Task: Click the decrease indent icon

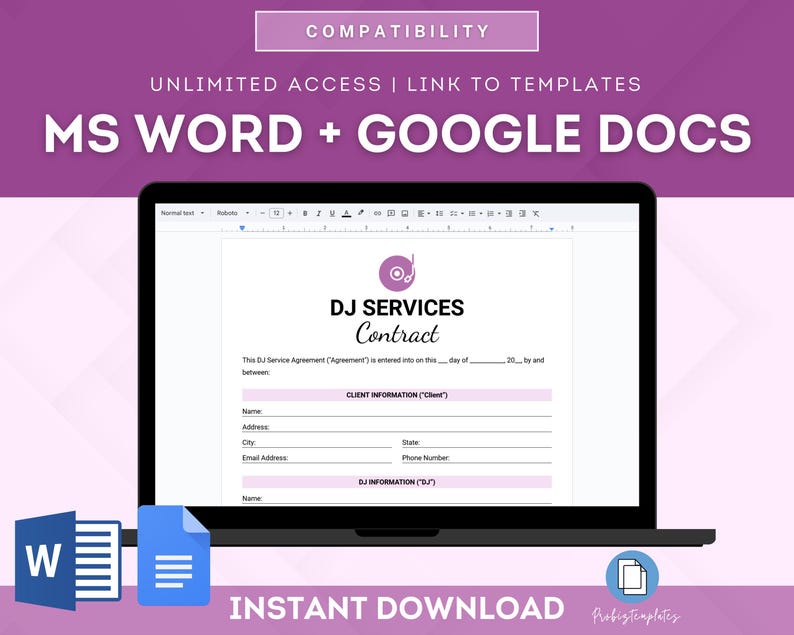Action: point(509,213)
